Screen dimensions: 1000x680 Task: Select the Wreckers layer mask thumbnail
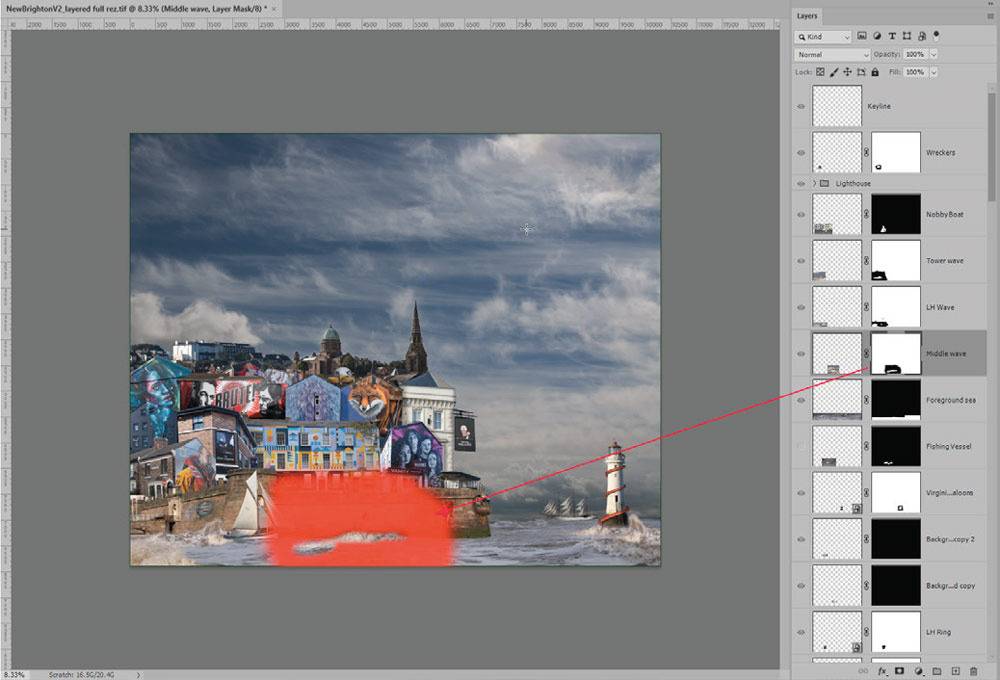click(x=895, y=152)
